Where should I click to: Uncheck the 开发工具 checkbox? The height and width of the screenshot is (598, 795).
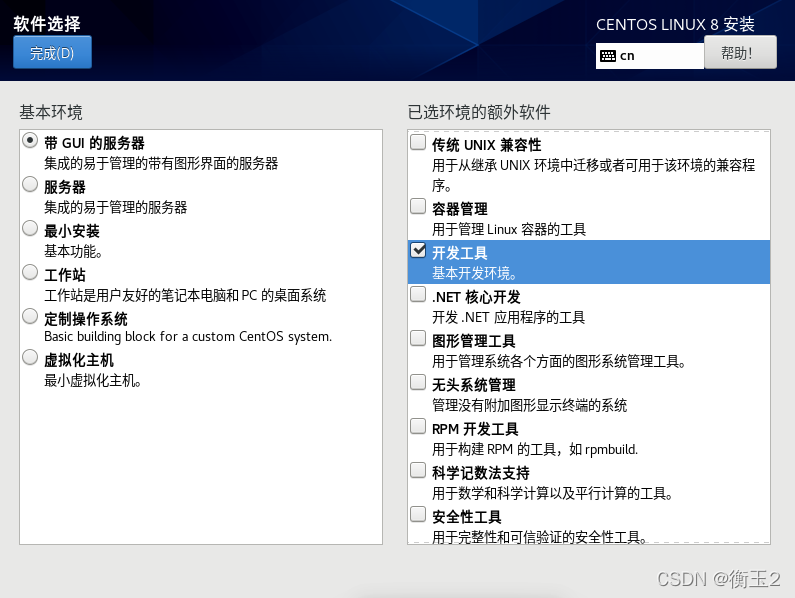[x=418, y=250]
